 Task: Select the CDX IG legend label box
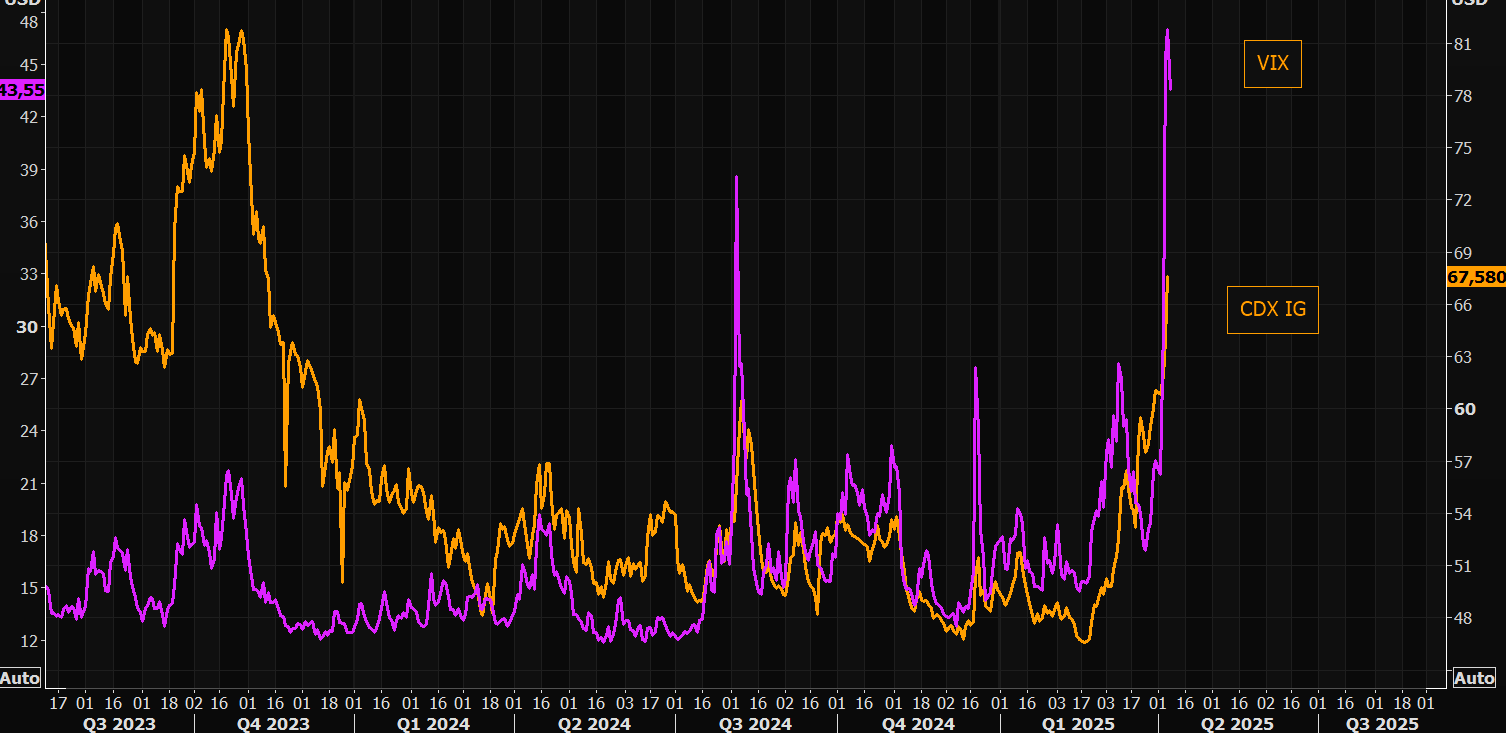(x=1272, y=310)
